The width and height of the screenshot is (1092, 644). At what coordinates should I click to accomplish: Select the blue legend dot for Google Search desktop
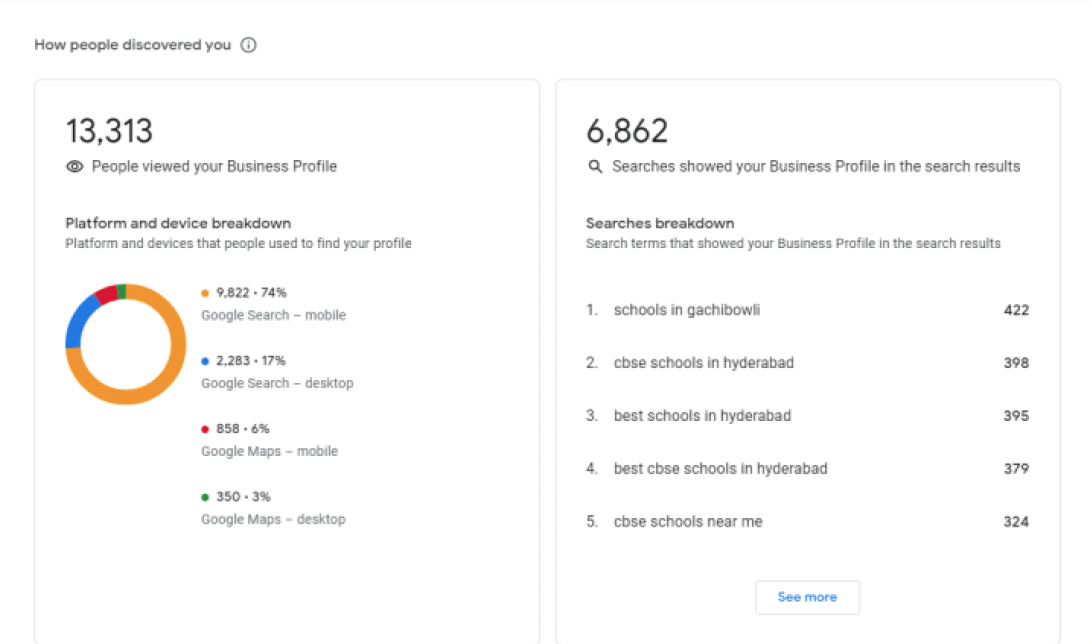pos(205,360)
